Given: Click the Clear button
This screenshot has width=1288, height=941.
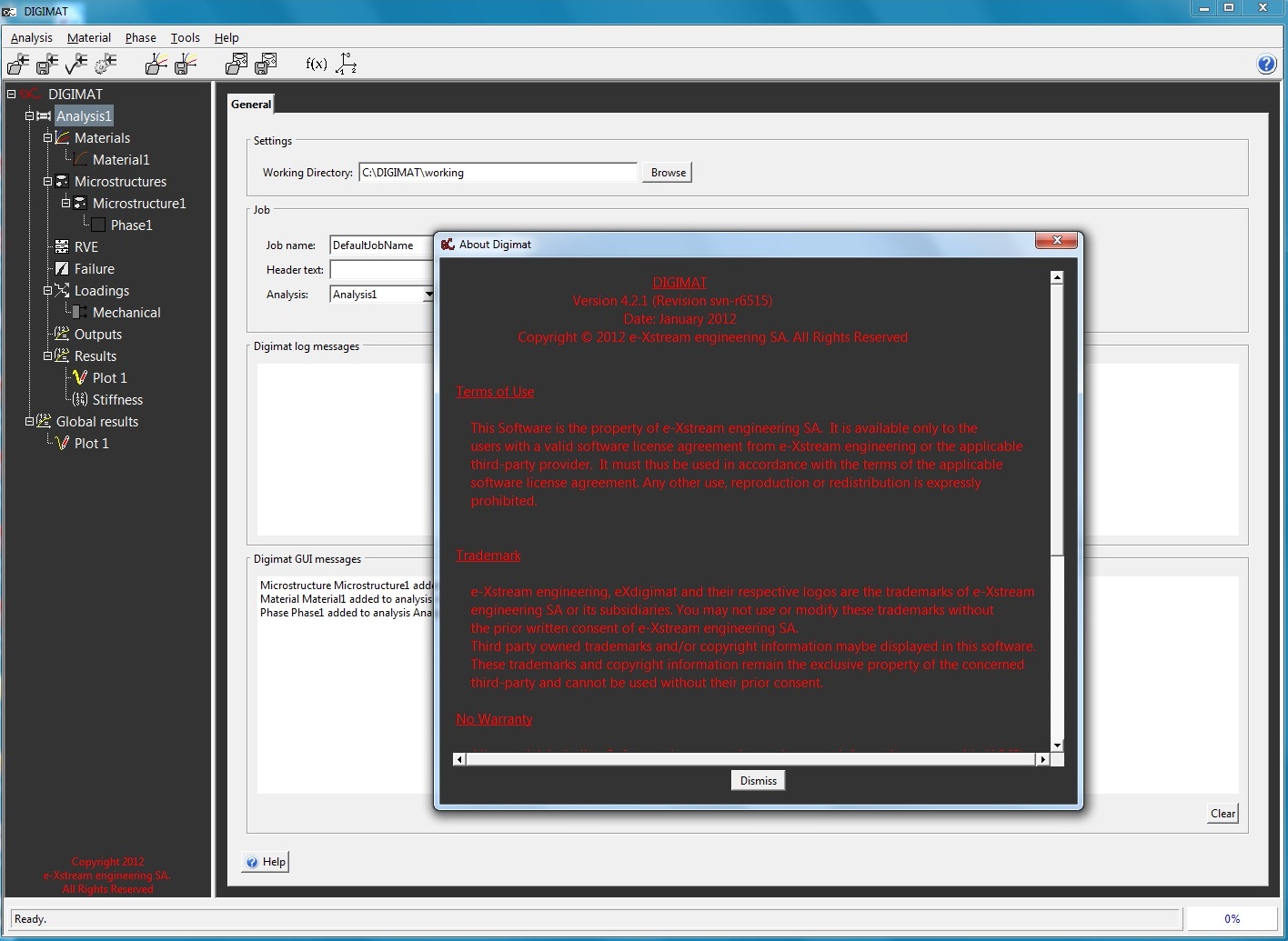Looking at the screenshot, I should [x=1223, y=814].
